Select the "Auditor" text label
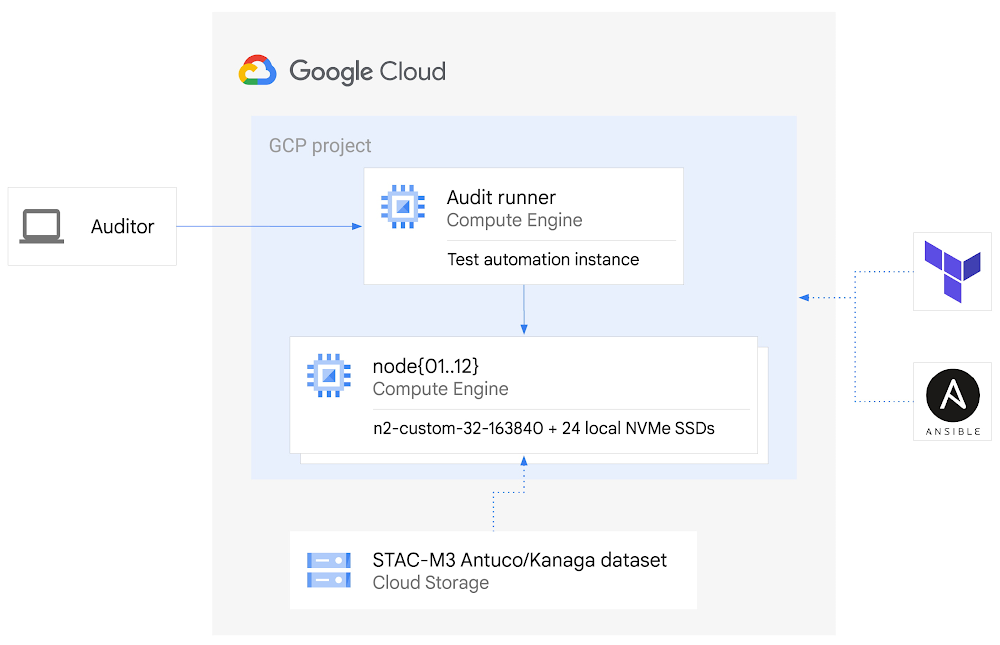The image size is (1000, 645). pos(122,227)
